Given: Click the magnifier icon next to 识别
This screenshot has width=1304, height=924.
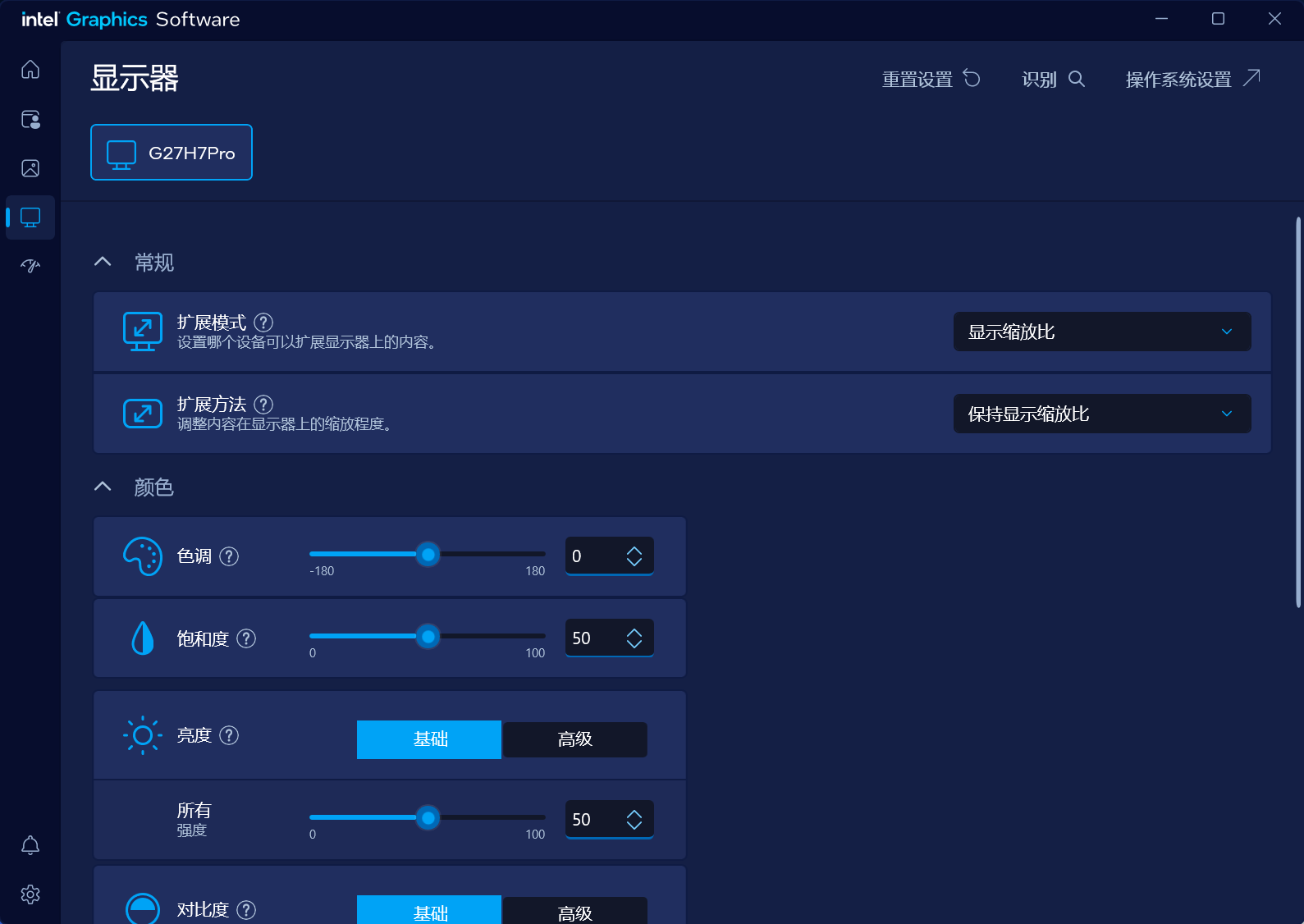Looking at the screenshot, I should 1077,79.
